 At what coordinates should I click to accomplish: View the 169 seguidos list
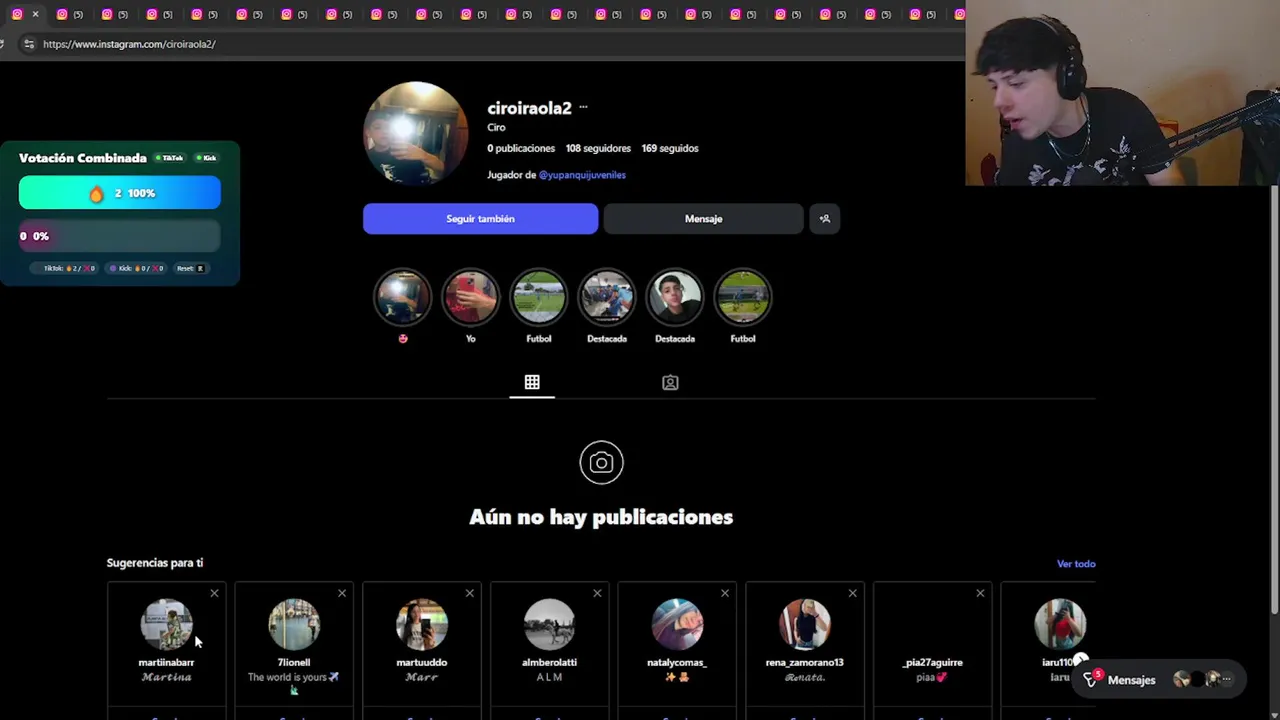pos(670,148)
